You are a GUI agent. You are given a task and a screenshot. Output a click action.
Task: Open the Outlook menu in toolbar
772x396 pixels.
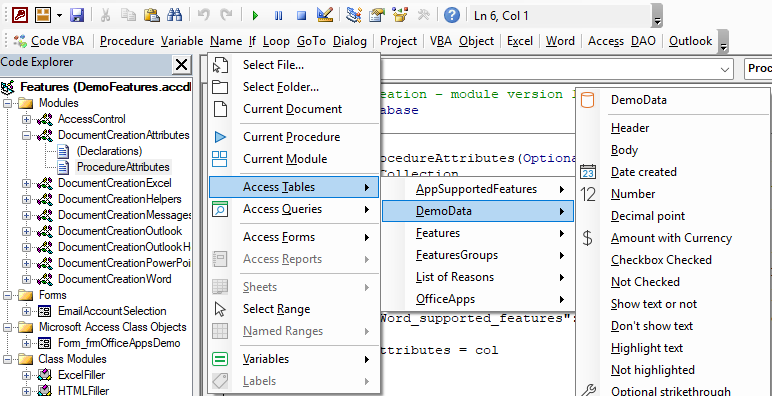point(690,41)
